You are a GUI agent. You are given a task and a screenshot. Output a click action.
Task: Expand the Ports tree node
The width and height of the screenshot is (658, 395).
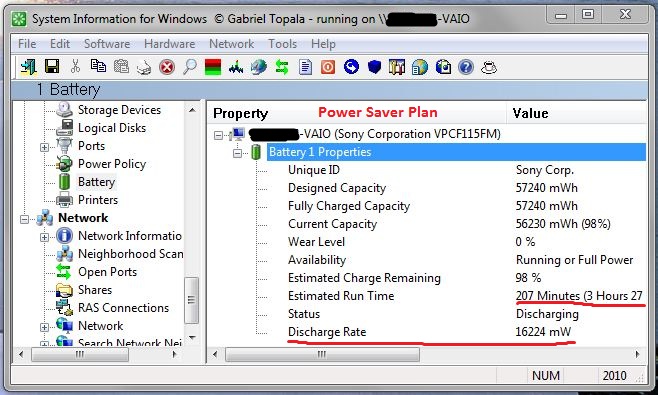tap(44, 147)
